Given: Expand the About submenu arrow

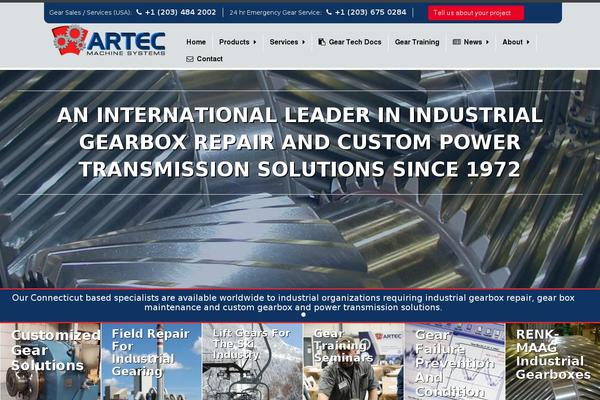Looking at the screenshot, I should coord(528,42).
